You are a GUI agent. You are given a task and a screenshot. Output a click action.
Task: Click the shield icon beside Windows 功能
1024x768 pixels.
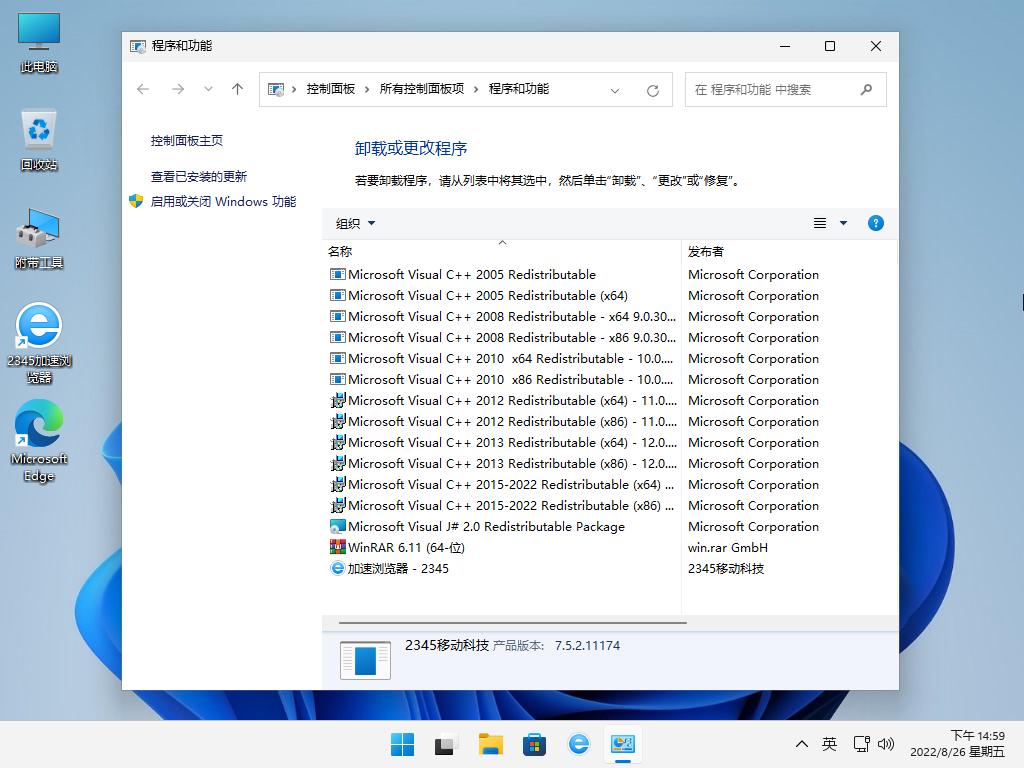(x=136, y=201)
